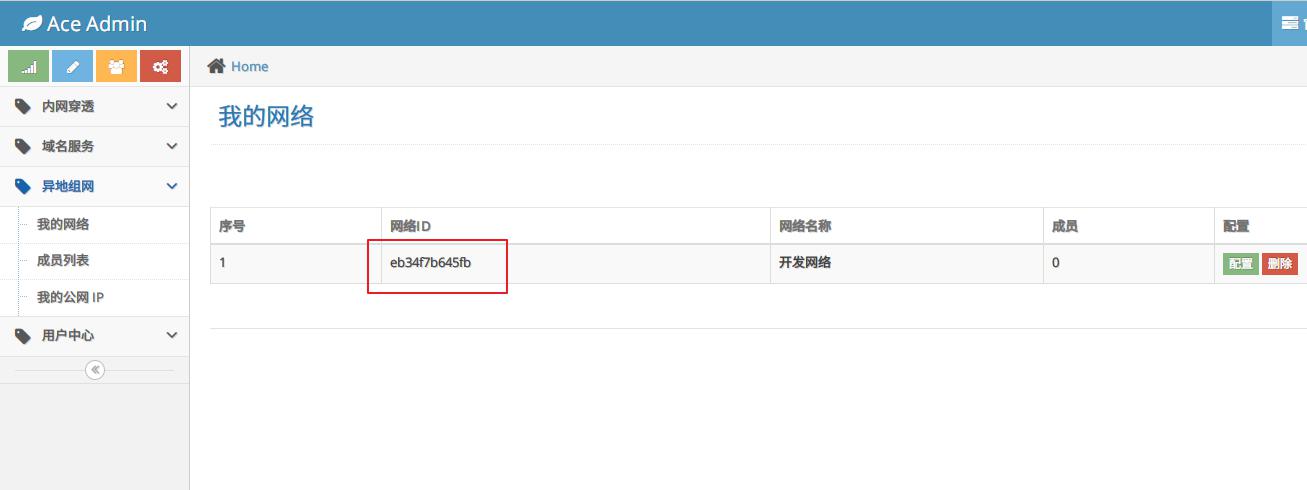Viewport: 1307px width, 490px height.
Task: Go to 成员列表 submenu item
Action: point(63,261)
